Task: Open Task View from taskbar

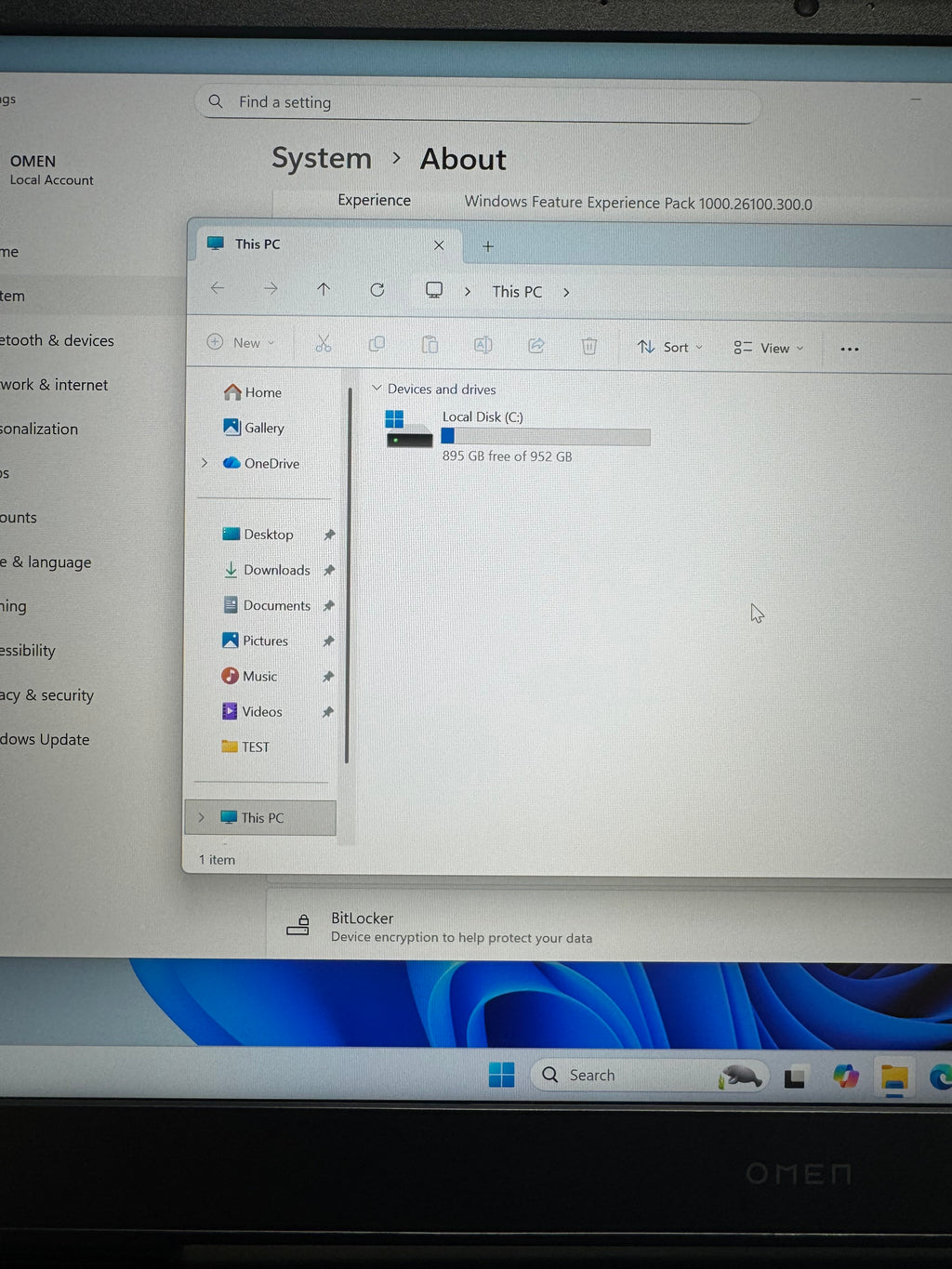Action: tap(795, 1077)
